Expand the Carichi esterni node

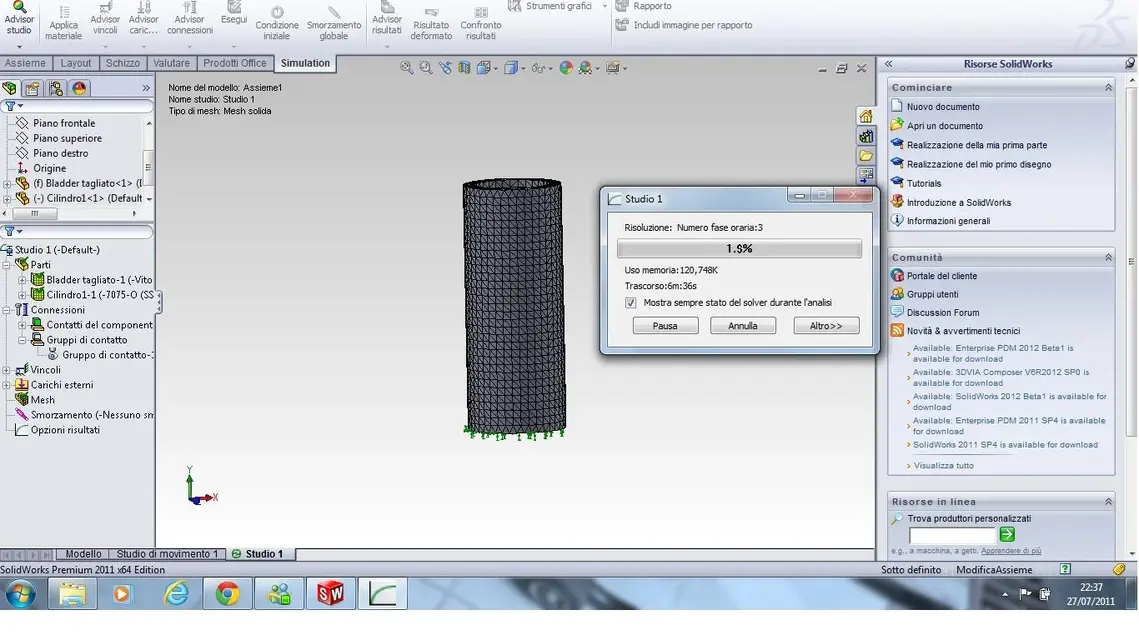pos(7,385)
